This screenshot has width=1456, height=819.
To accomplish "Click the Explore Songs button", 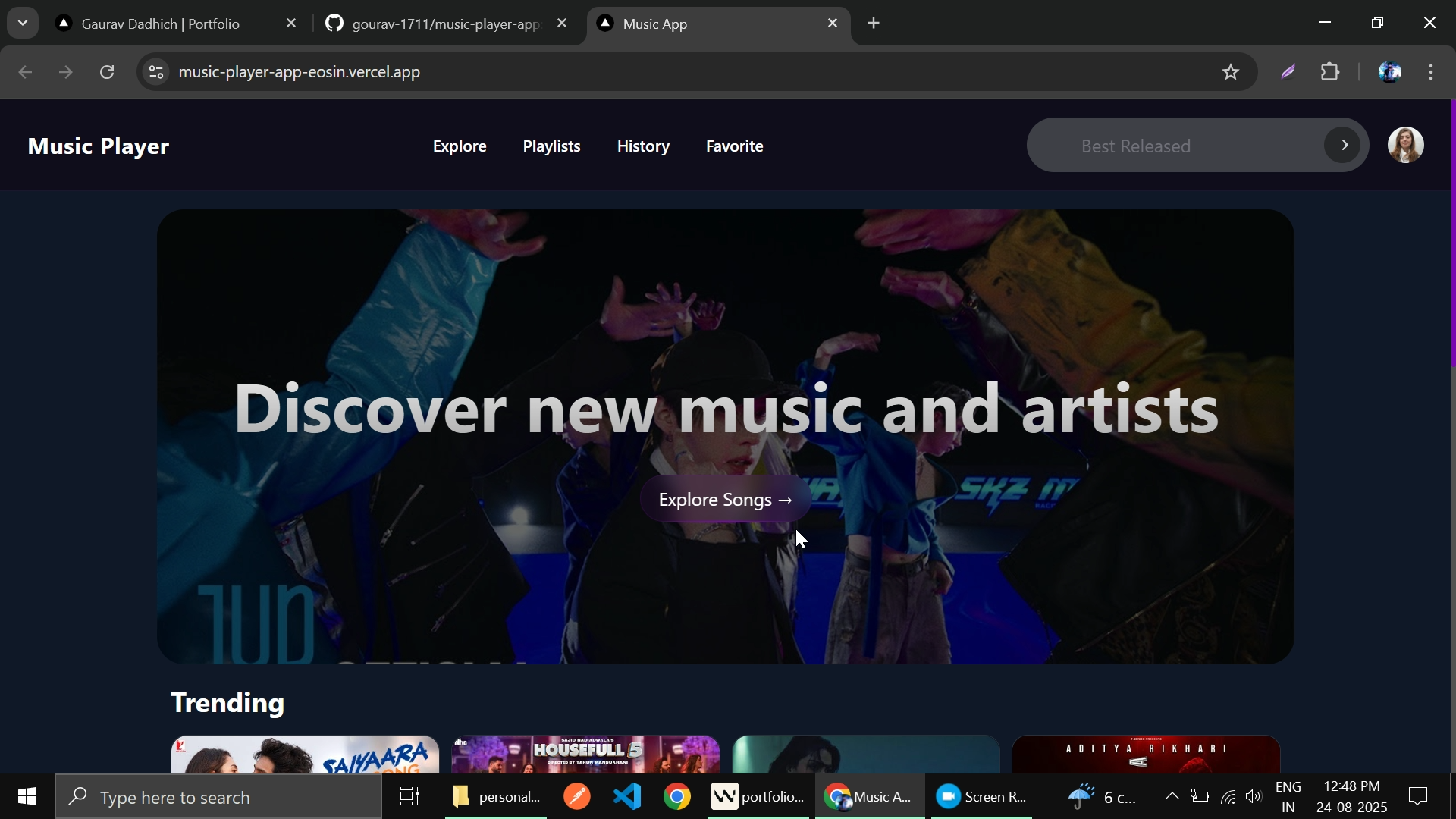I will (x=723, y=500).
